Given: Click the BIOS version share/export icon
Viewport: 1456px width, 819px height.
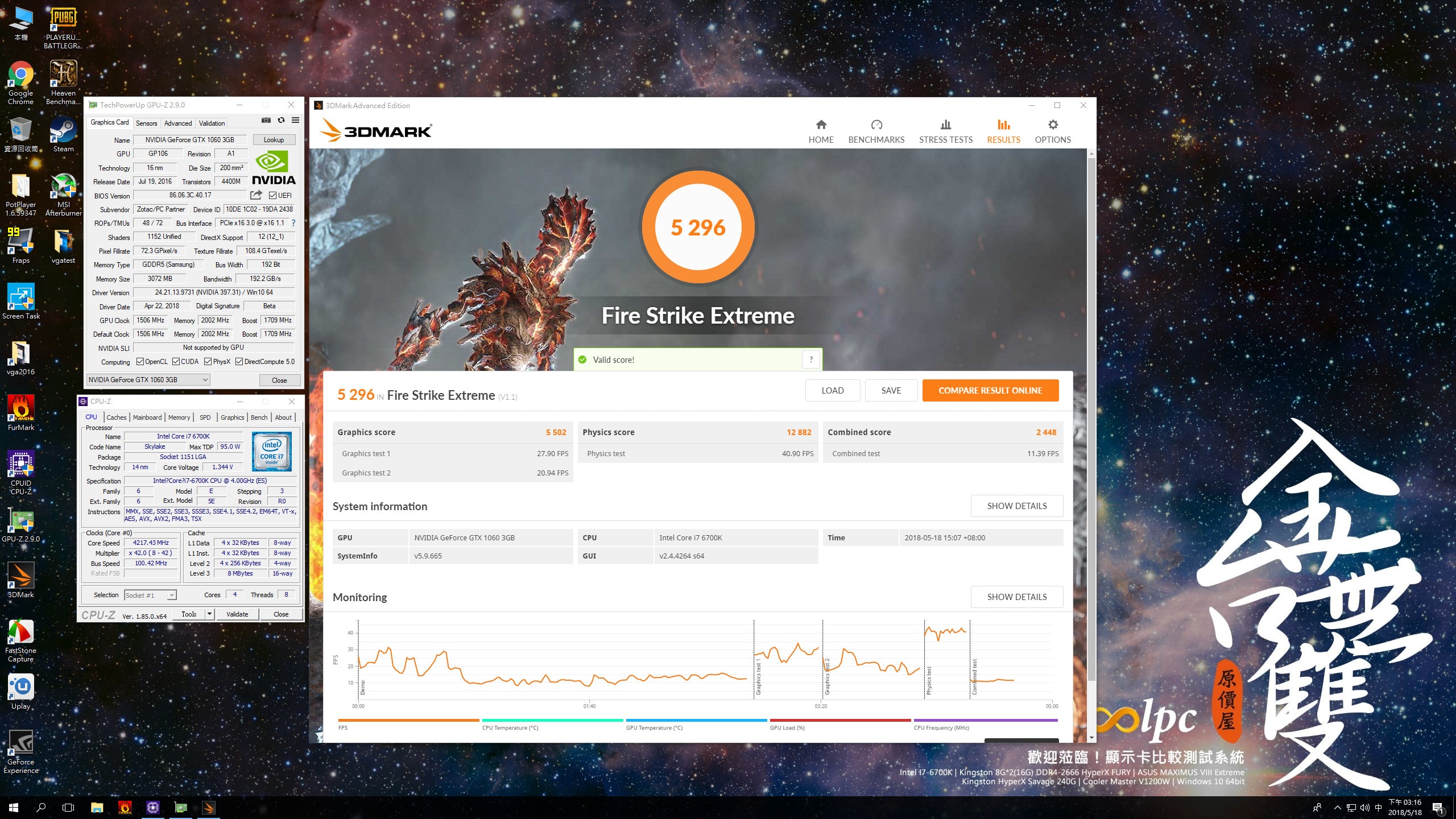Looking at the screenshot, I should 256,195.
